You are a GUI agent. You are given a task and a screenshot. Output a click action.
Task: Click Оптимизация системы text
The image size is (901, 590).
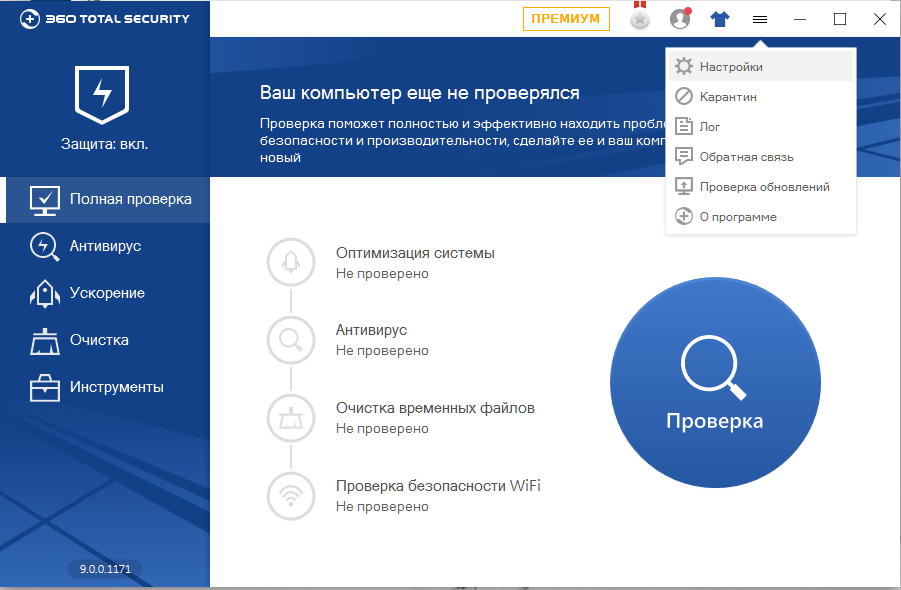pyautogui.click(x=415, y=253)
